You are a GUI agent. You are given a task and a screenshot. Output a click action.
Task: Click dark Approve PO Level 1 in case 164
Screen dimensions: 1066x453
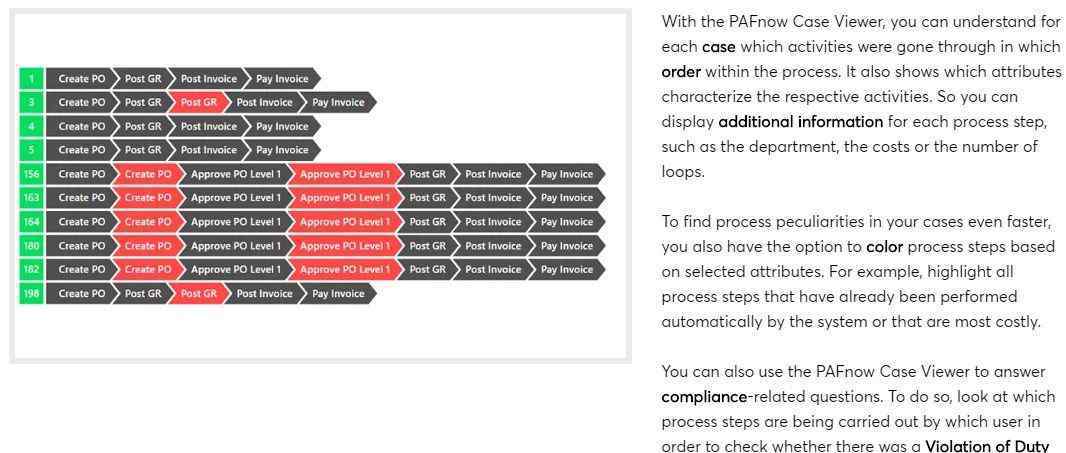pyautogui.click(x=235, y=222)
